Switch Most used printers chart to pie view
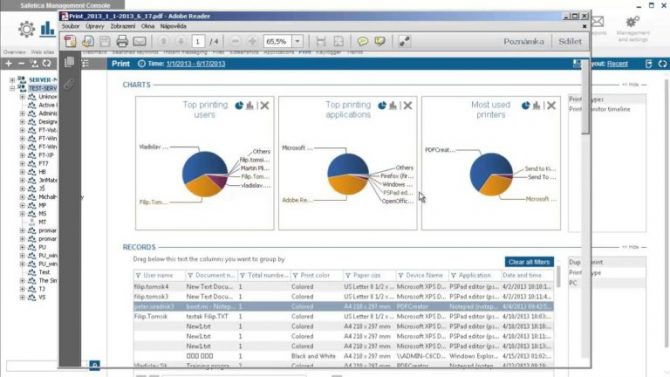 click(x=526, y=106)
